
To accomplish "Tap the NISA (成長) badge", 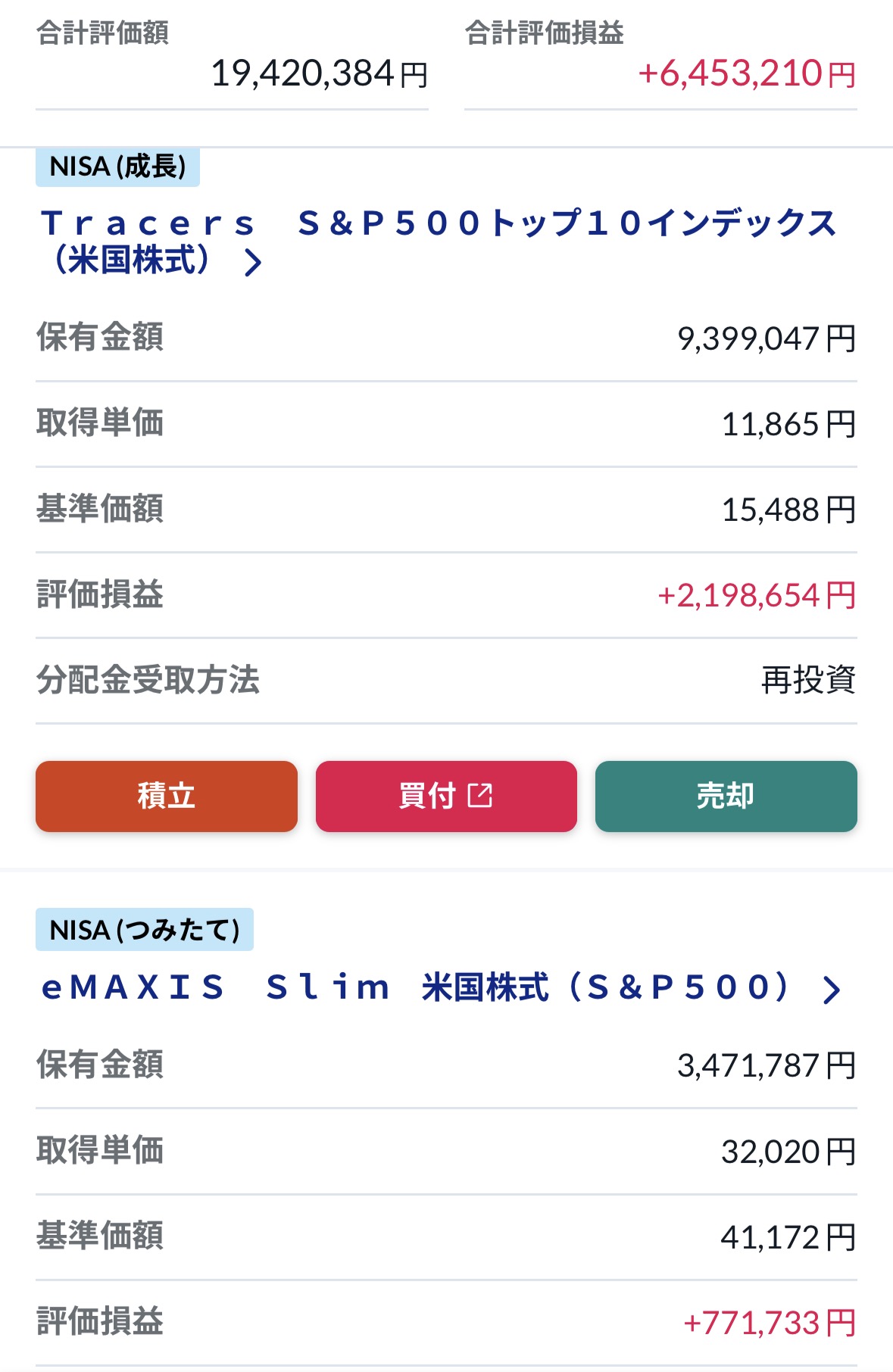I will coord(117,167).
